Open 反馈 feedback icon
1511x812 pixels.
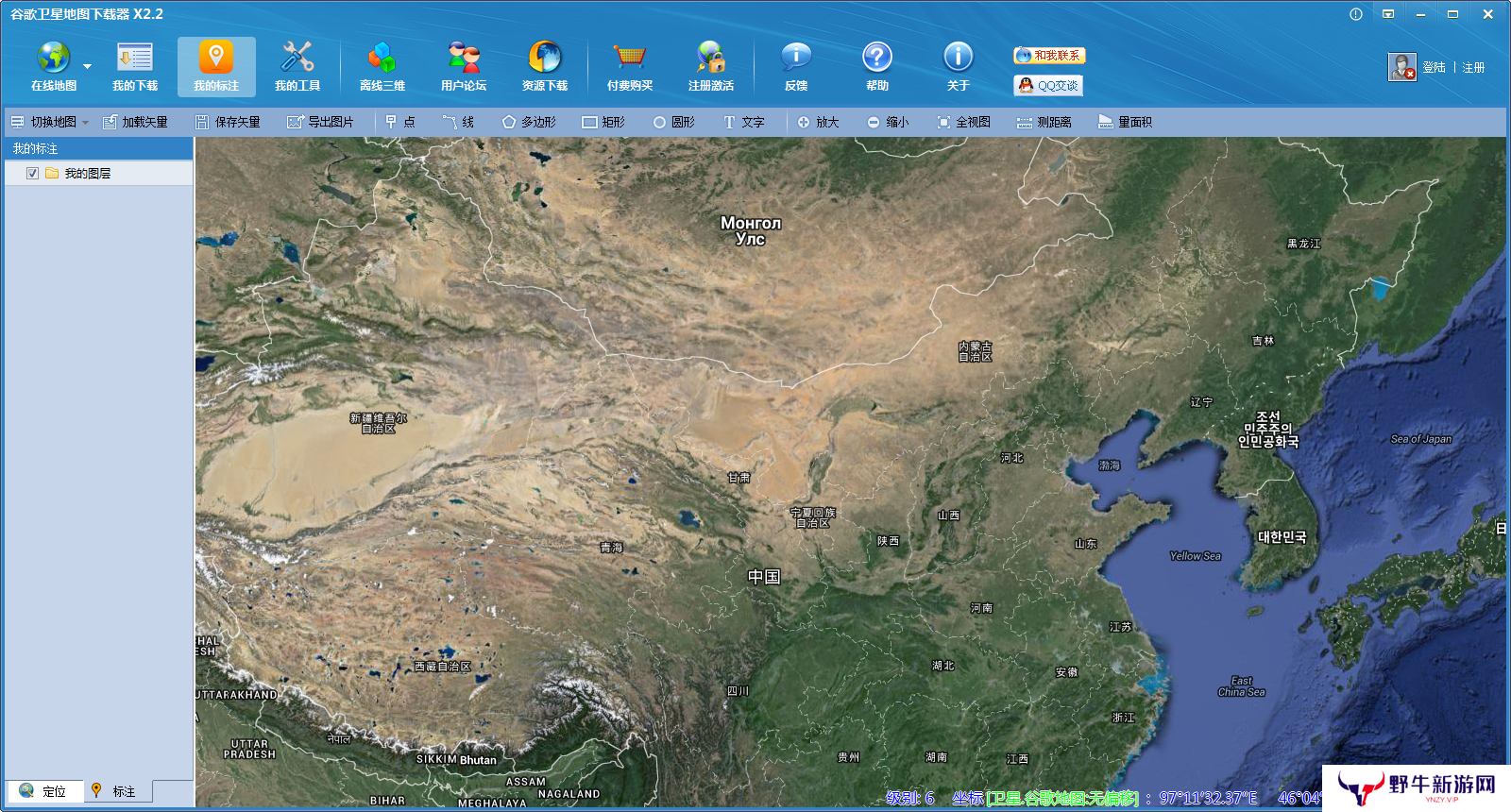pyautogui.click(x=796, y=58)
